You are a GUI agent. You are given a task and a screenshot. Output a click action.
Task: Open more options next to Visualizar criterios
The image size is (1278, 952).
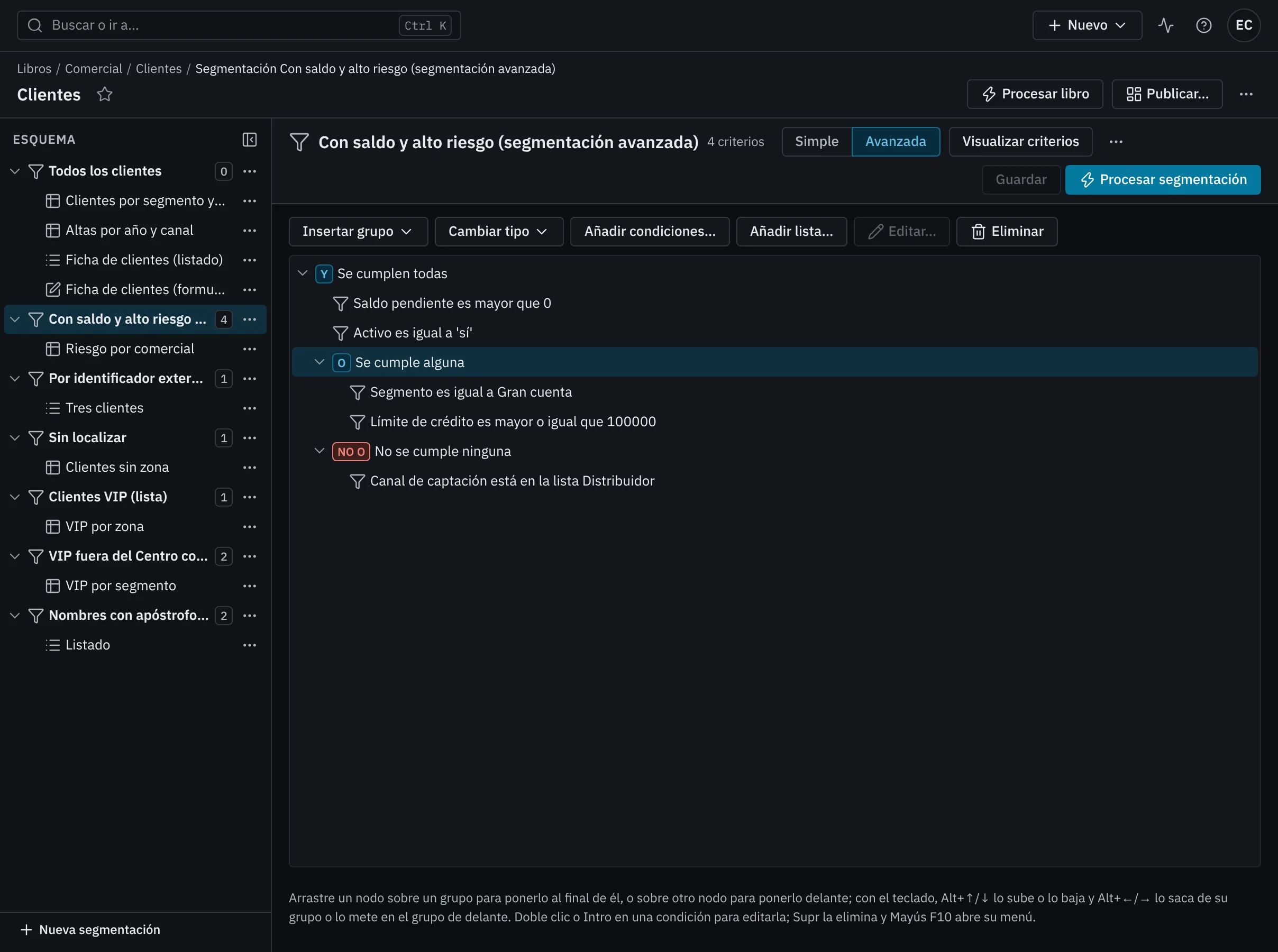(1116, 142)
